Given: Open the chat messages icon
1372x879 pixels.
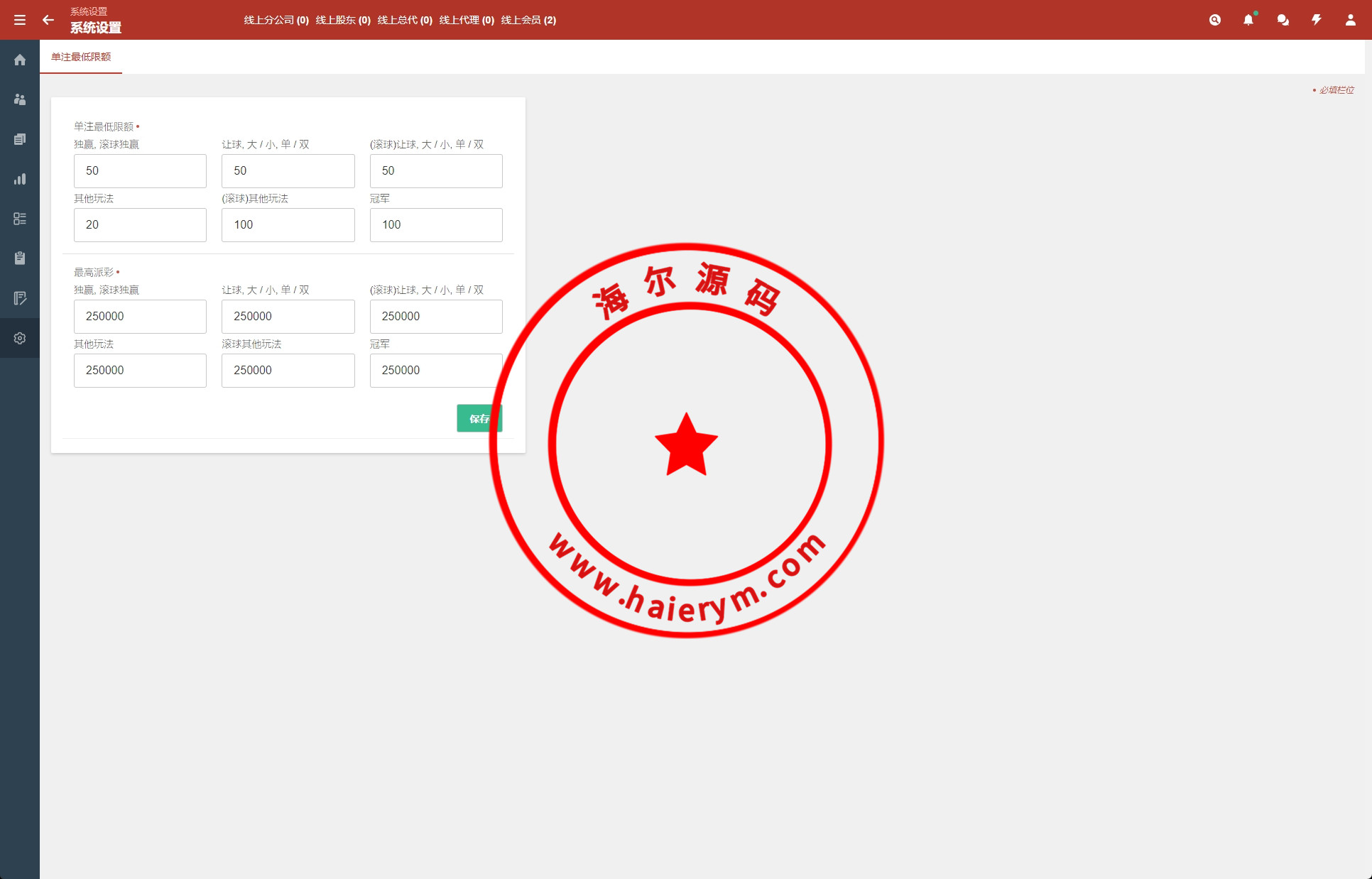Looking at the screenshot, I should click(1283, 20).
